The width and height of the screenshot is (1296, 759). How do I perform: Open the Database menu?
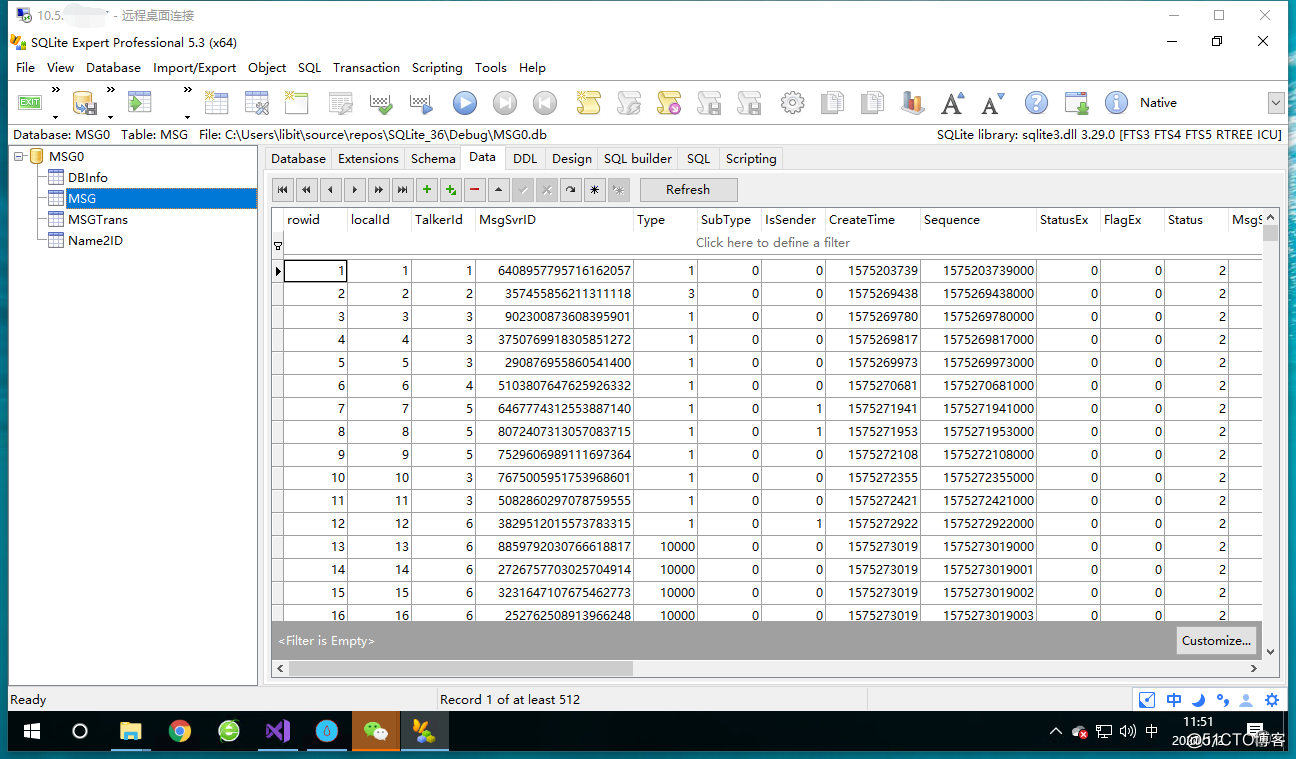pyautogui.click(x=113, y=68)
